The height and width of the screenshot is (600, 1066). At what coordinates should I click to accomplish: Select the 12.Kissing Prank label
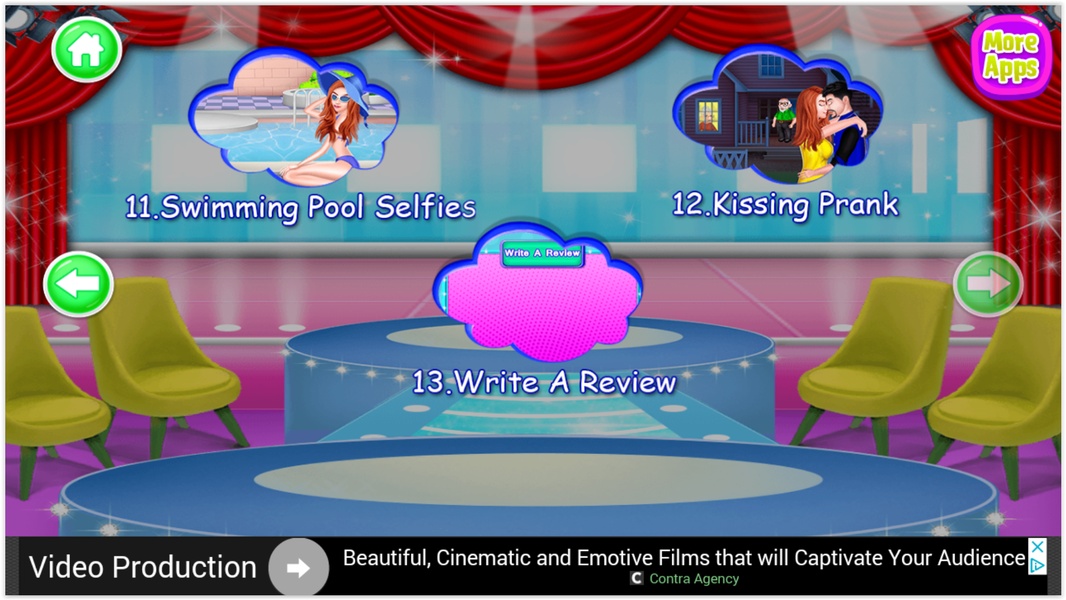pos(785,205)
